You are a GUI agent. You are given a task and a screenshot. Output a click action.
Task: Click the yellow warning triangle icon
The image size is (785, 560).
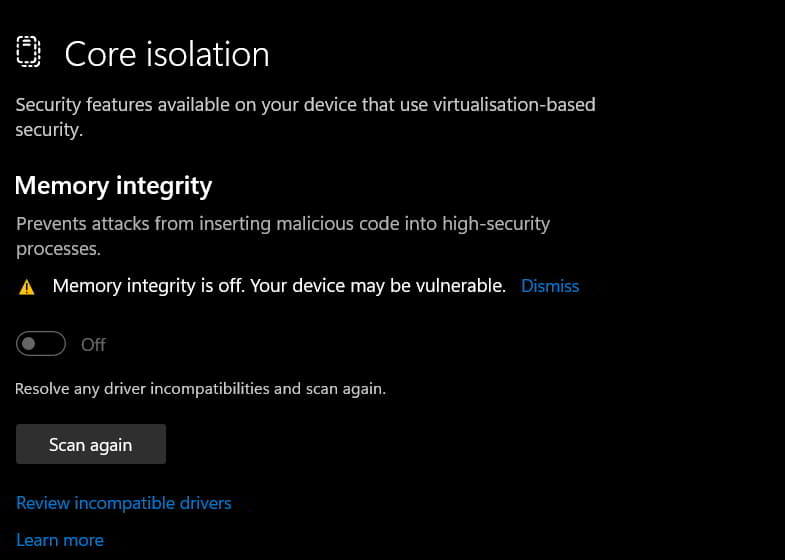pos(27,287)
